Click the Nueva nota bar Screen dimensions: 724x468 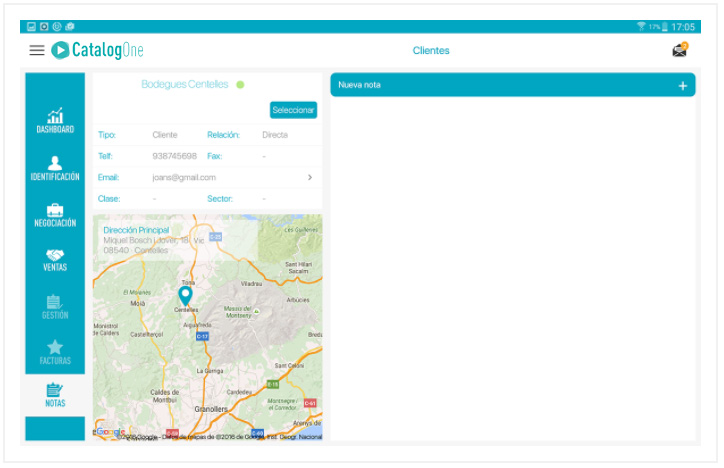click(513, 85)
